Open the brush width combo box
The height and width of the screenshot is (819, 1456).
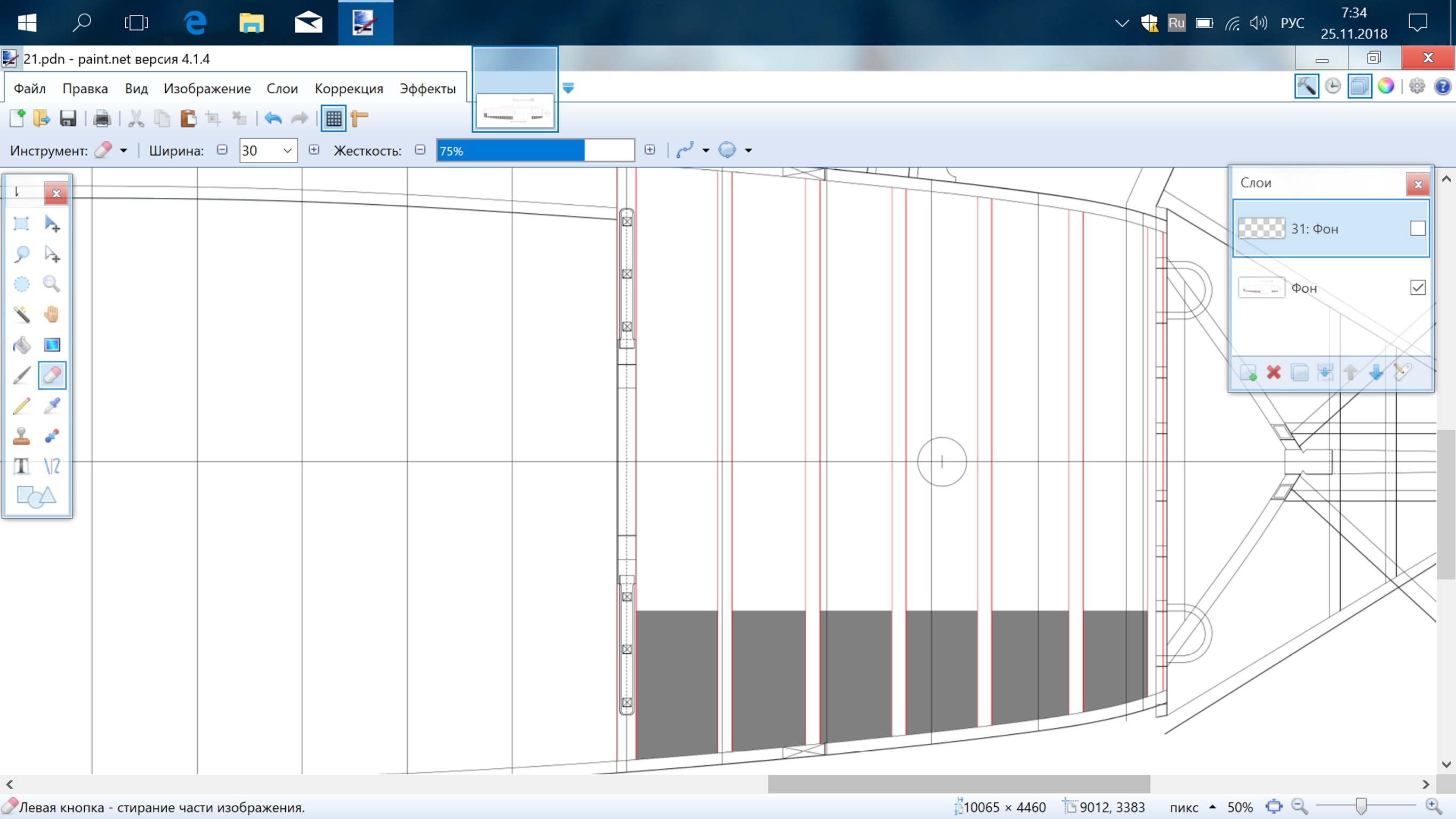click(269, 151)
